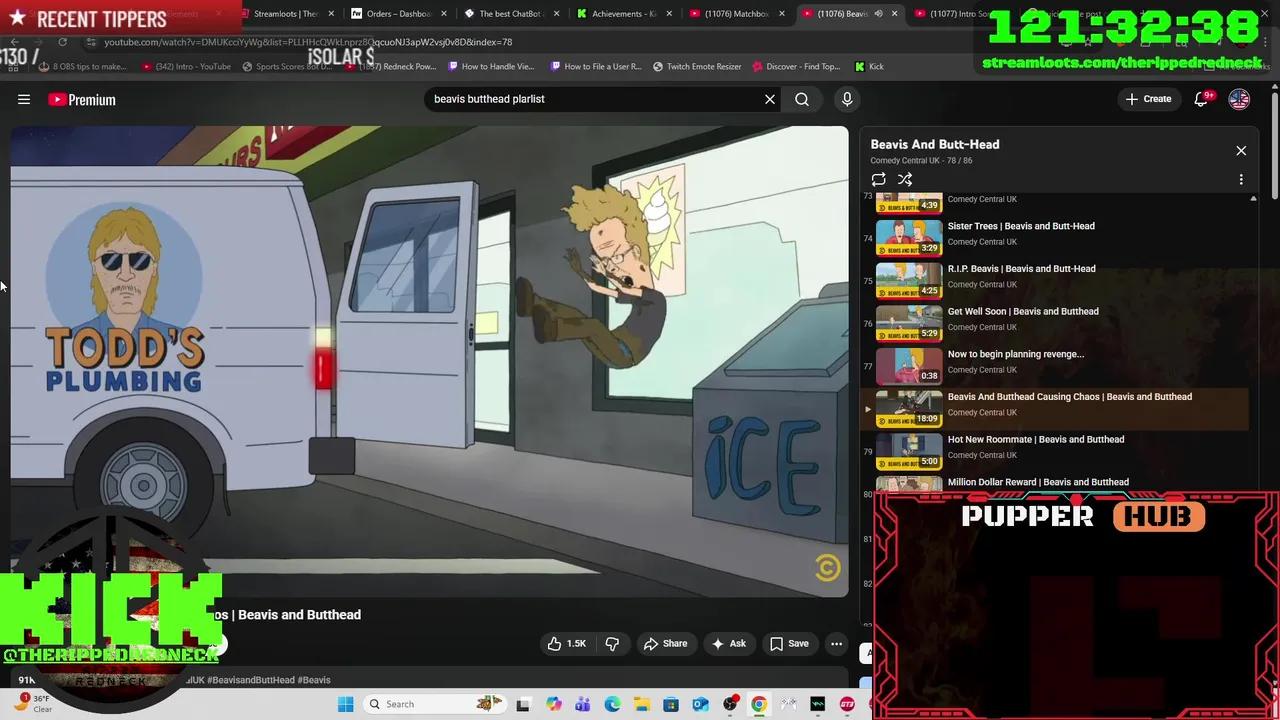Screen dimensions: 1280x720
Task: Open the Kick bookmark
Action: [x=869, y=67]
